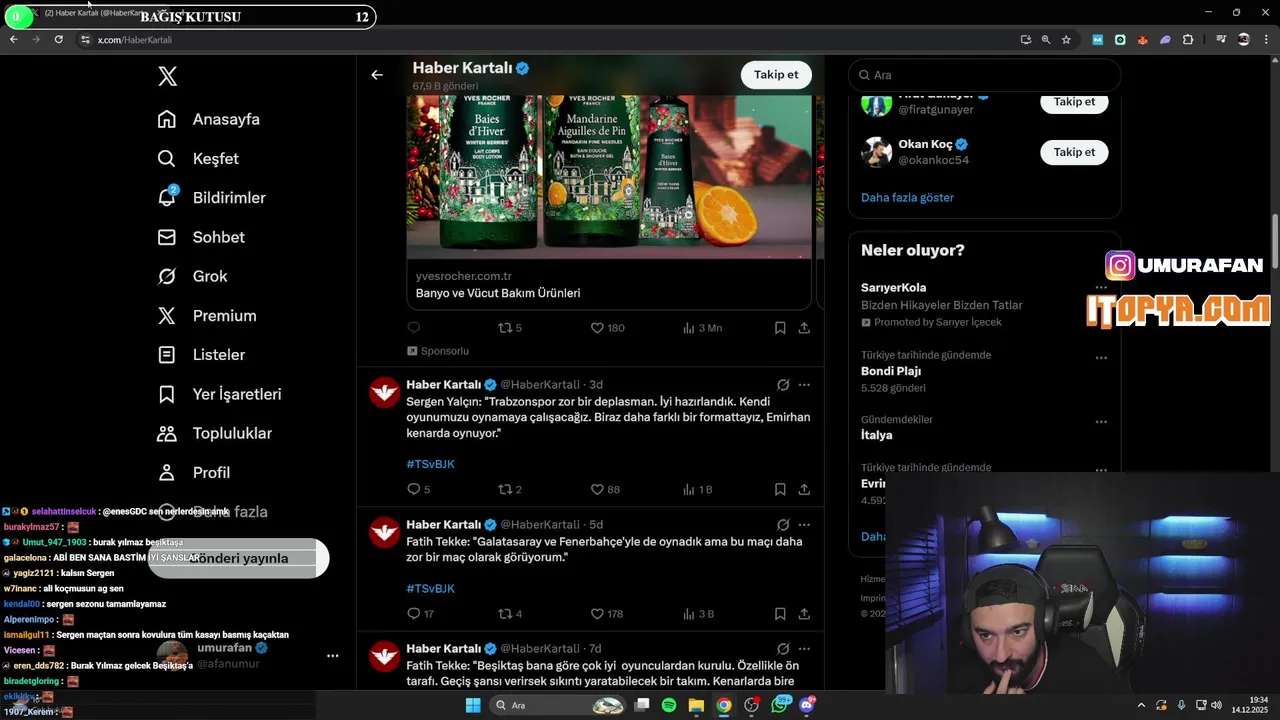Open Premium page in sidebar
This screenshot has width=1280, height=720.
tap(207, 315)
